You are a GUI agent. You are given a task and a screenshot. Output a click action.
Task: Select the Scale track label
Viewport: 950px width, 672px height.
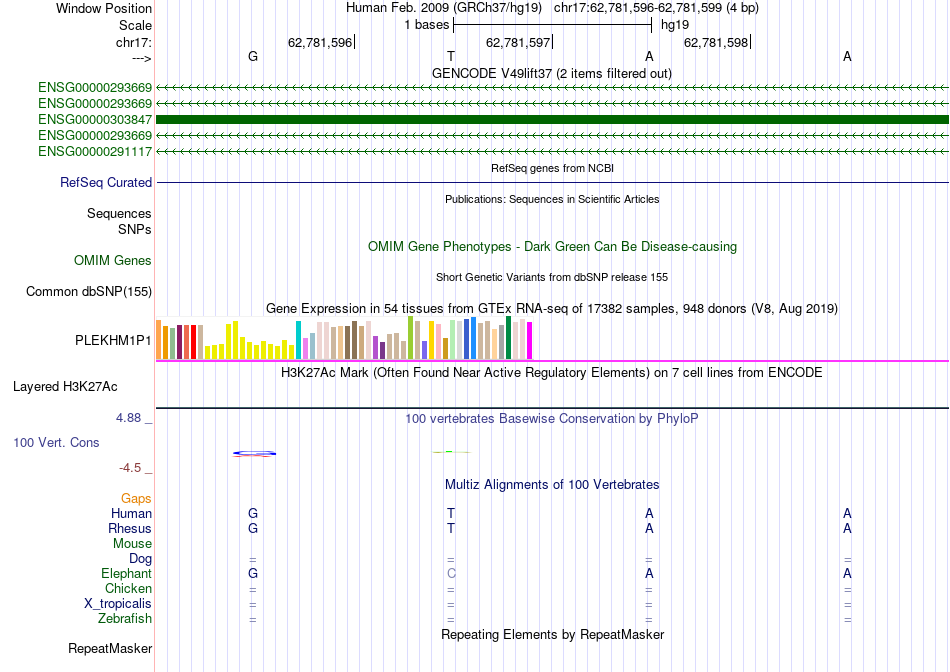pos(135,25)
